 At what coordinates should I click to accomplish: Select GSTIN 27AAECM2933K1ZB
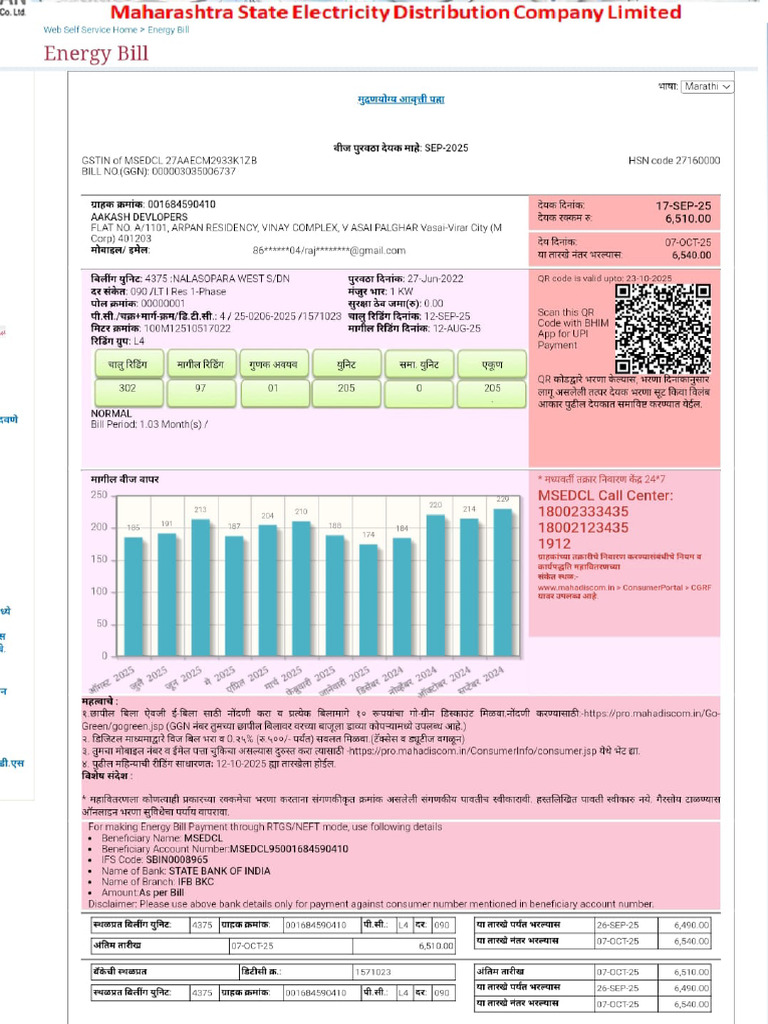(x=211, y=160)
